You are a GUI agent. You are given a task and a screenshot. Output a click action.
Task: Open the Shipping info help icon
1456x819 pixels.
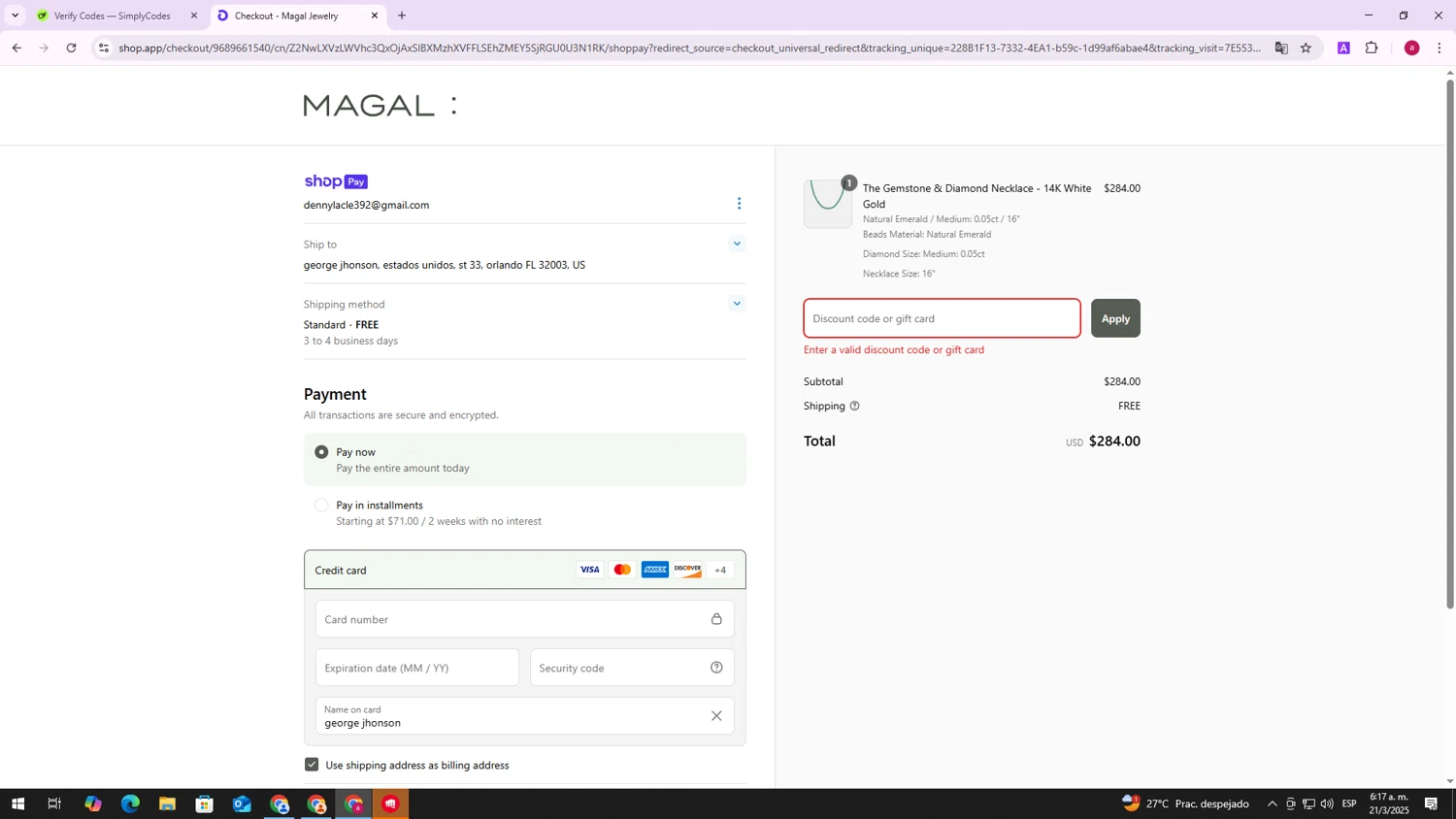pos(854,407)
